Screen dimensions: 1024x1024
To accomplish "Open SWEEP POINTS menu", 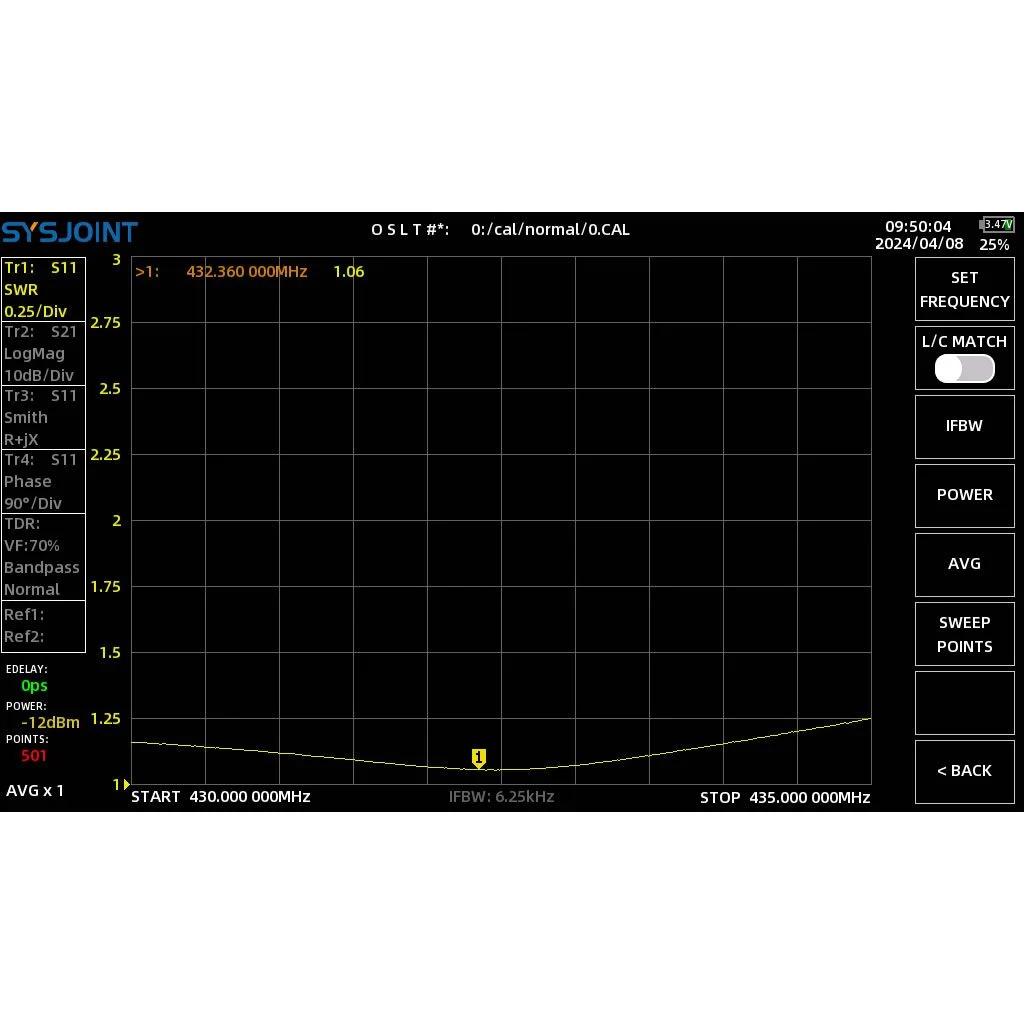I will pos(964,634).
